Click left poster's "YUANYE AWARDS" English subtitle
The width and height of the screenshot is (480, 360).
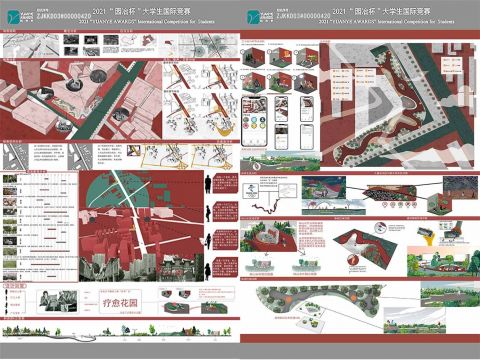147,22
